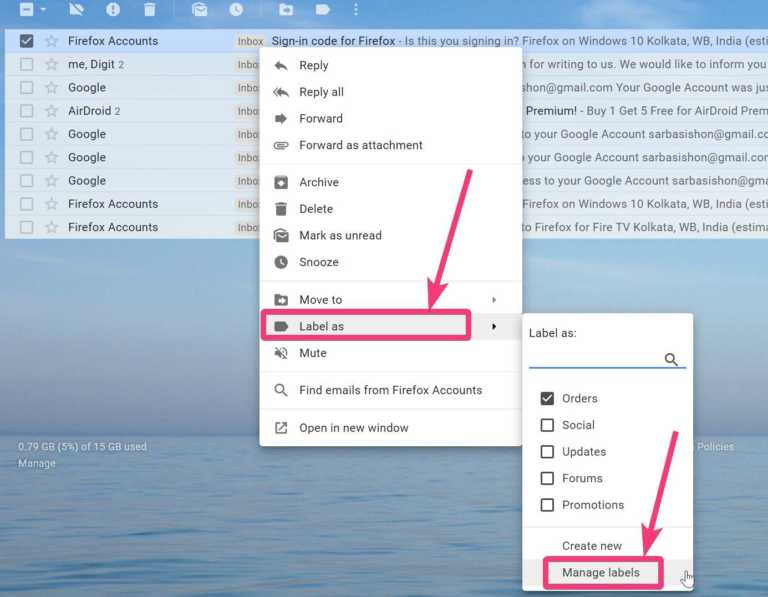768x597 pixels.
Task: Click the report spam toolbar icon
Action: coord(113,9)
